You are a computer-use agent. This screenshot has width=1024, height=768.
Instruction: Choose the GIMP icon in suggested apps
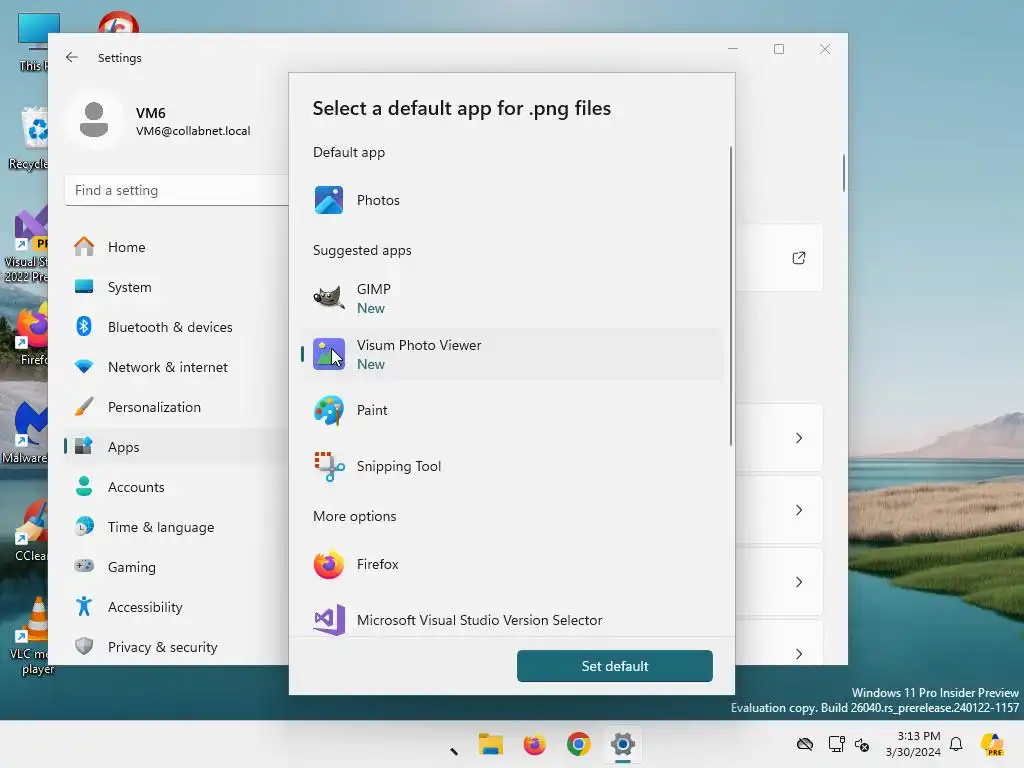tap(328, 298)
